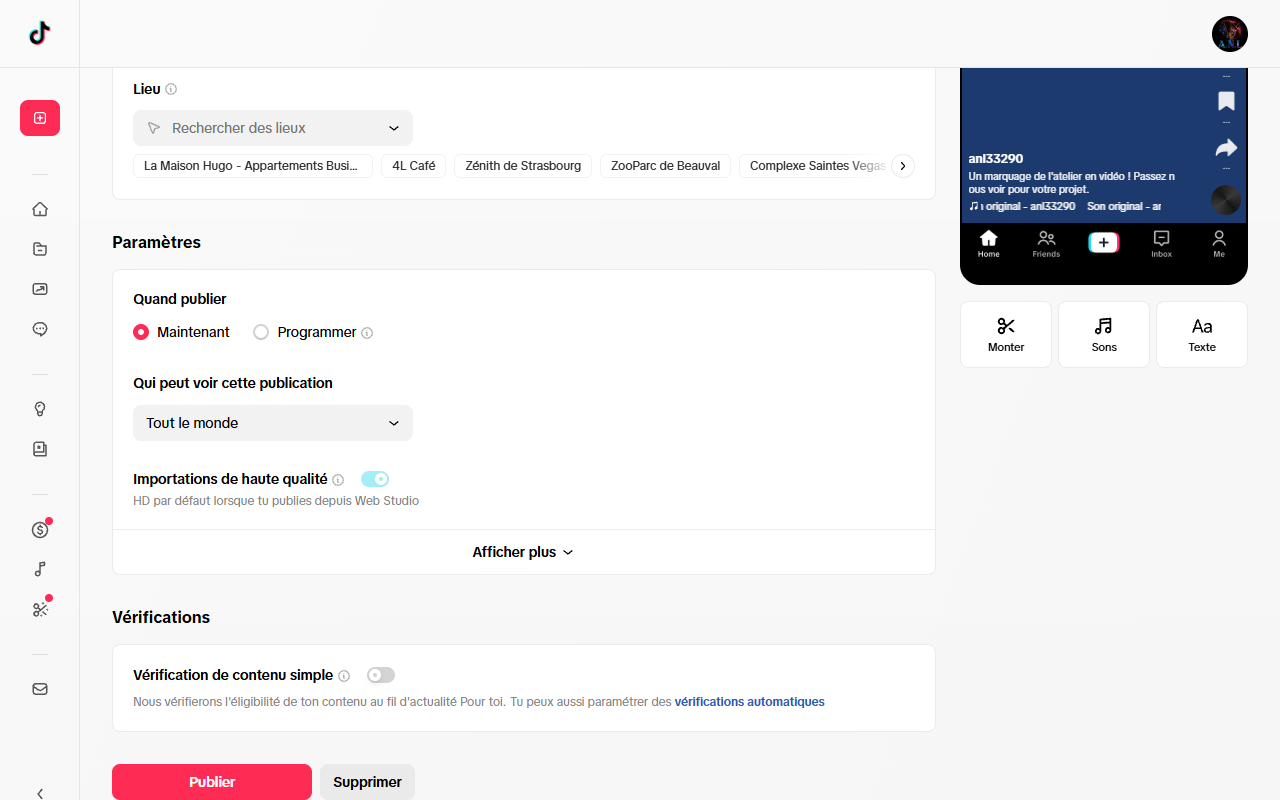Image resolution: width=1280 pixels, height=800 pixels.
Task: Select the Maintenant radio option
Action: click(141, 332)
